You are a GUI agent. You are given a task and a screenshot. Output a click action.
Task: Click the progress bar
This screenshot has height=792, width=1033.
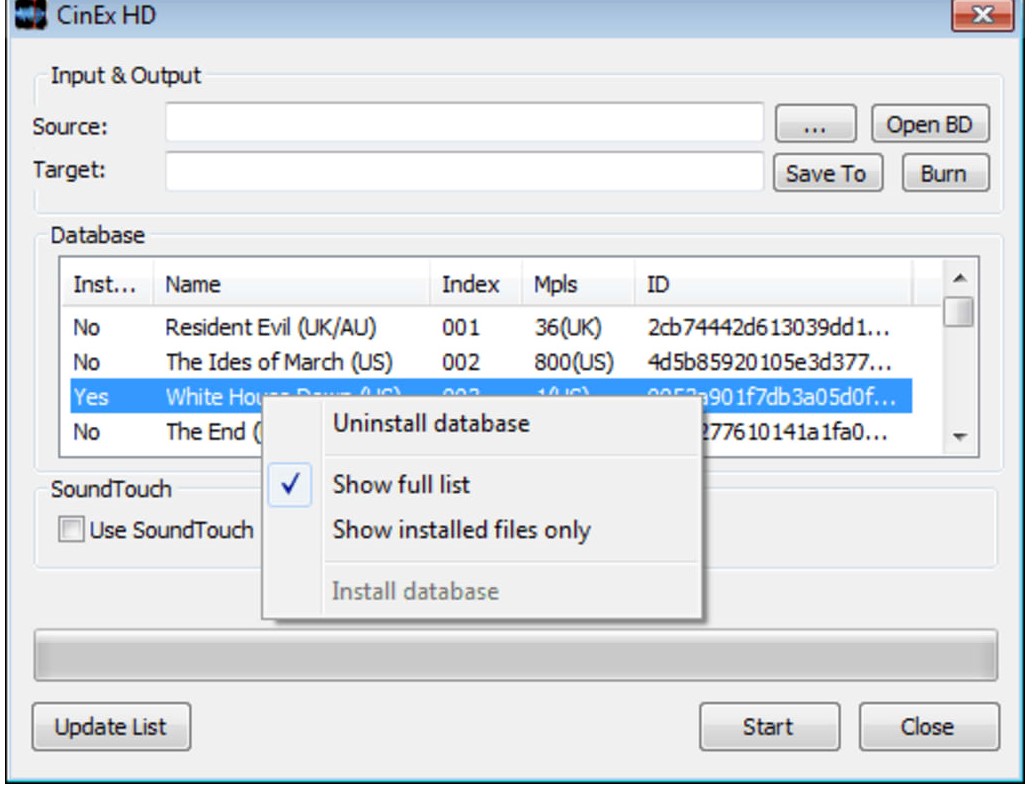[516, 656]
